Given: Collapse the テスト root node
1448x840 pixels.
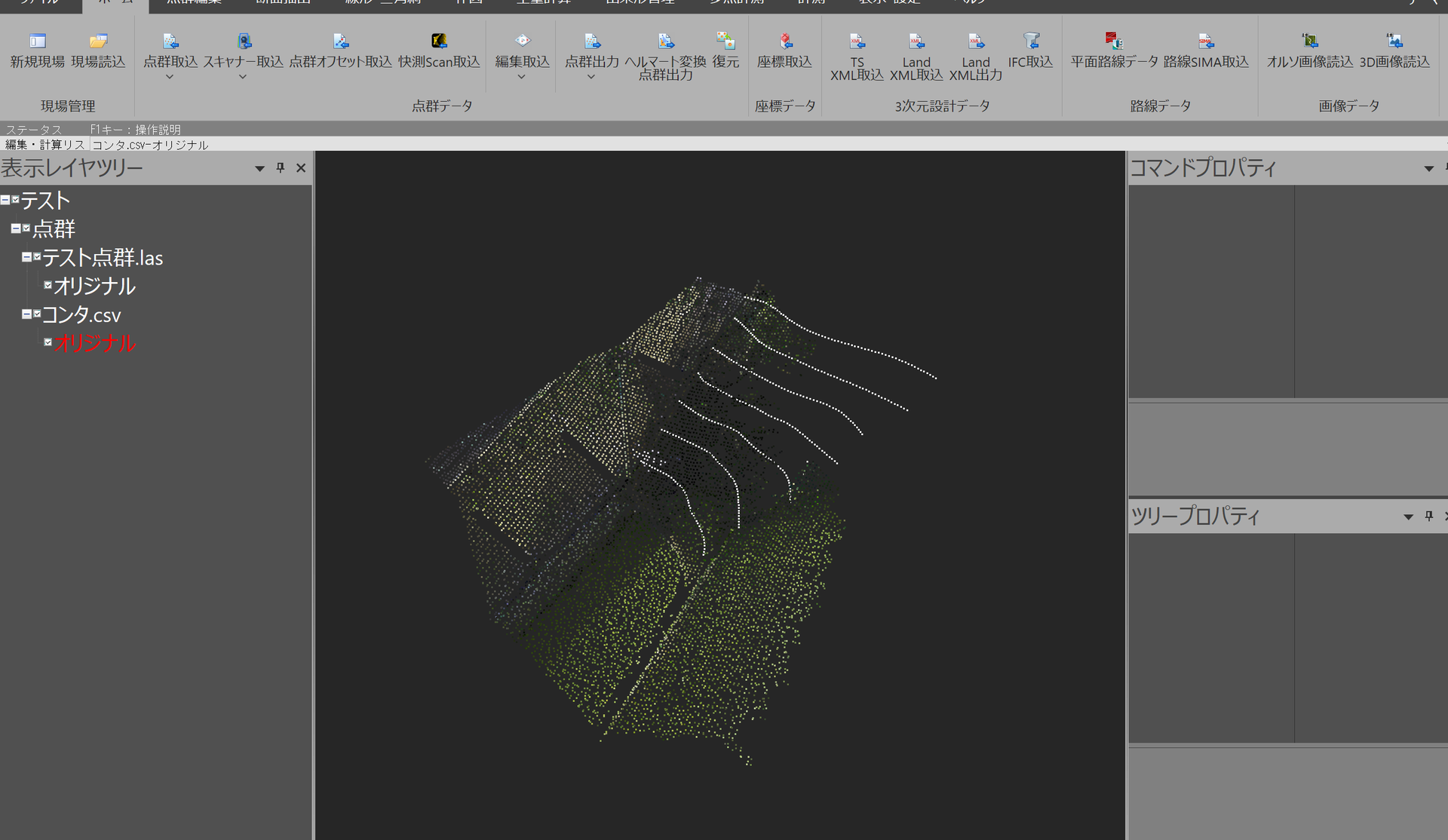Looking at the screenshot, I should [5, 200].
